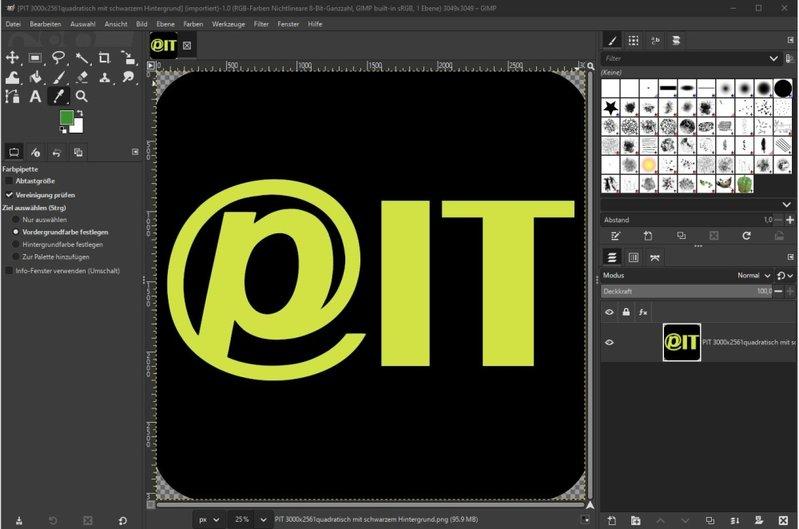Select the Move tool

pyautogui.click(x=13, y=57)
